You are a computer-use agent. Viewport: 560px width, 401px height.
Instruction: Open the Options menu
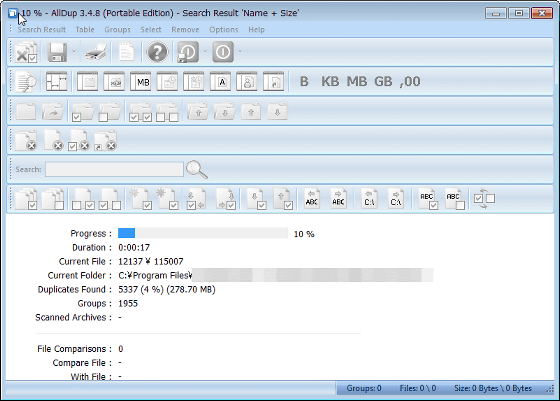pyautogui.click(x=224, y=30)
